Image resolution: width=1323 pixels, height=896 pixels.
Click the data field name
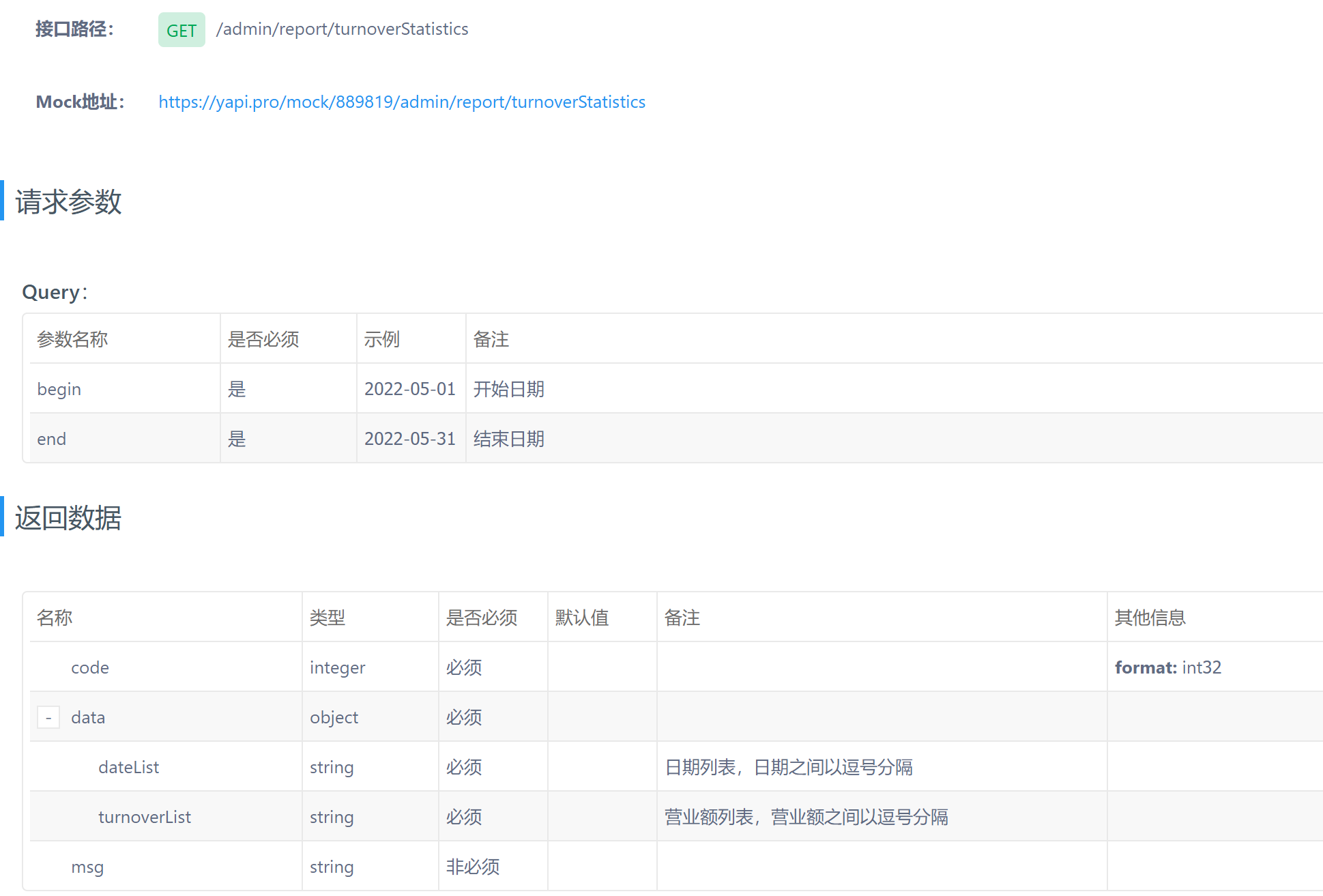(x=88, y=717)
